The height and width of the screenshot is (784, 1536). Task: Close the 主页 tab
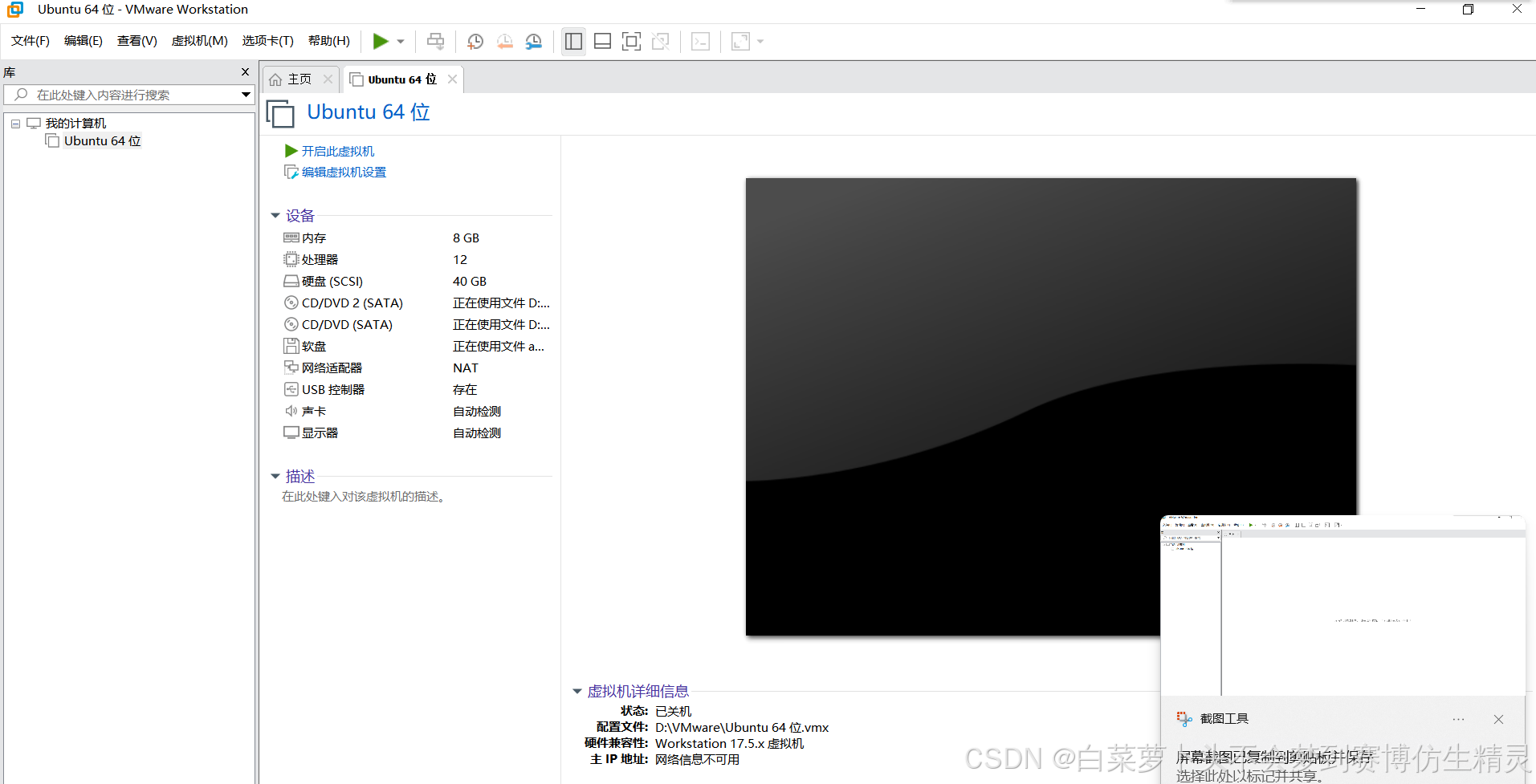[x=328, y=79]
